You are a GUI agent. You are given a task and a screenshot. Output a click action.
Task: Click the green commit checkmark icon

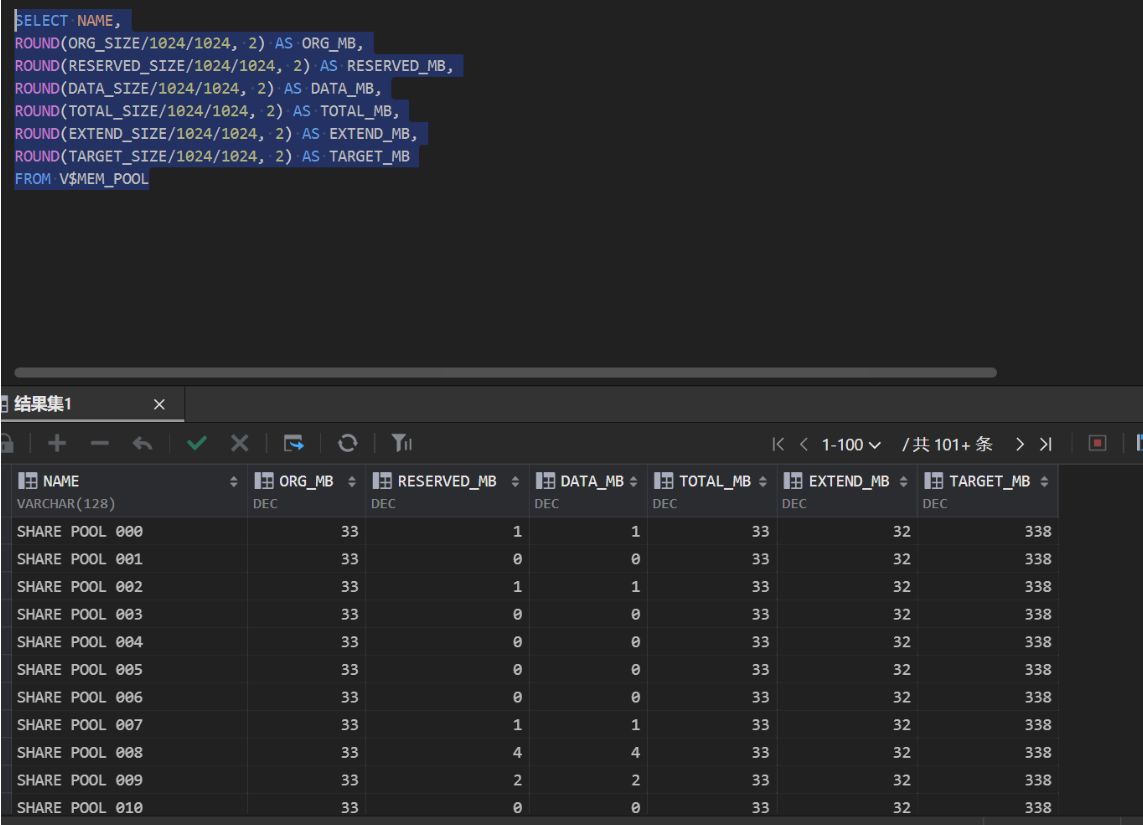point(197,443)
